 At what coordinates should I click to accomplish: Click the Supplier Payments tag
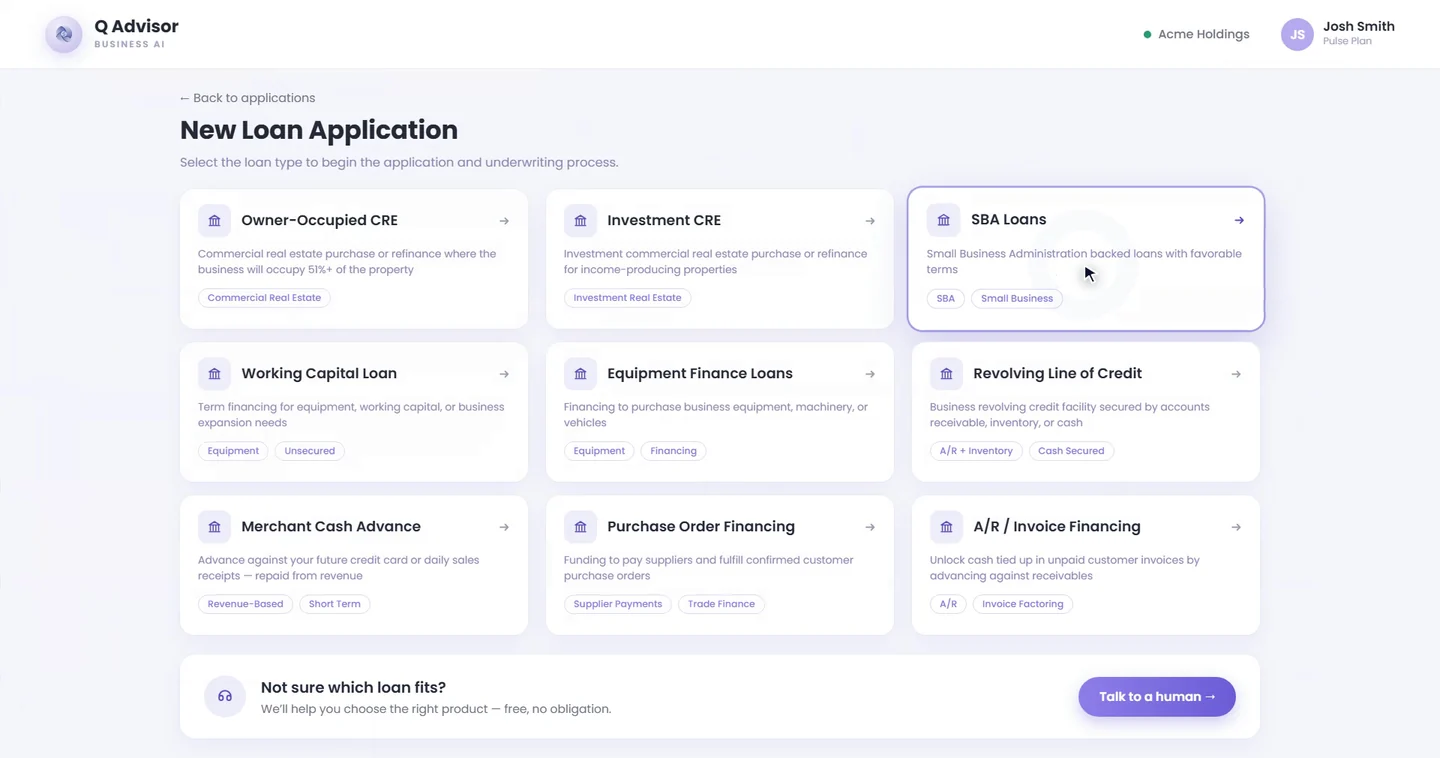click(618, 604)
